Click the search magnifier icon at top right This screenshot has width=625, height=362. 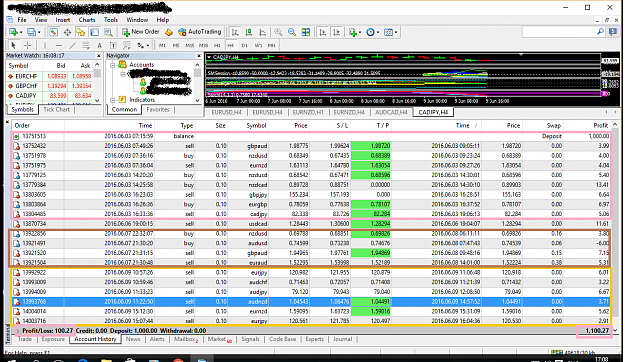[600, 31]
